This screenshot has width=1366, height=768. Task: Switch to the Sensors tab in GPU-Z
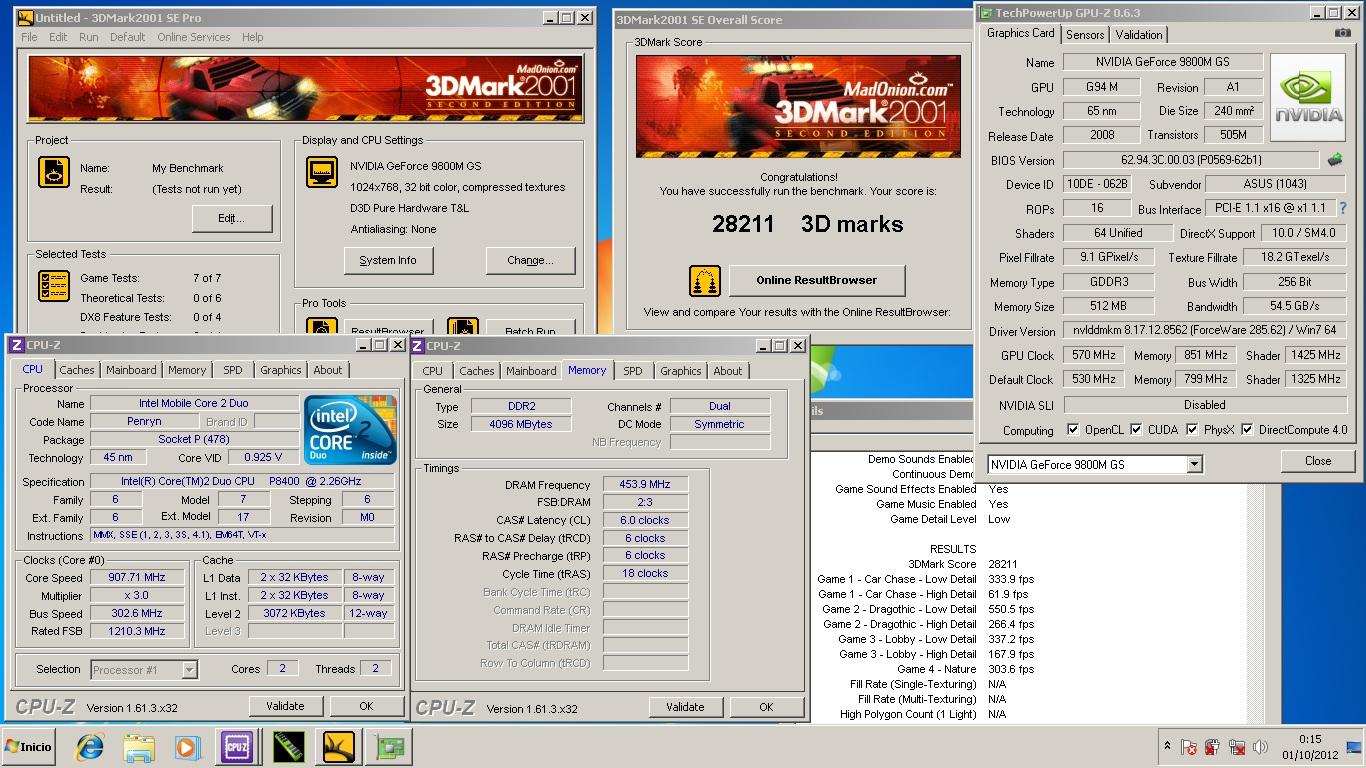coord(1085,34)
